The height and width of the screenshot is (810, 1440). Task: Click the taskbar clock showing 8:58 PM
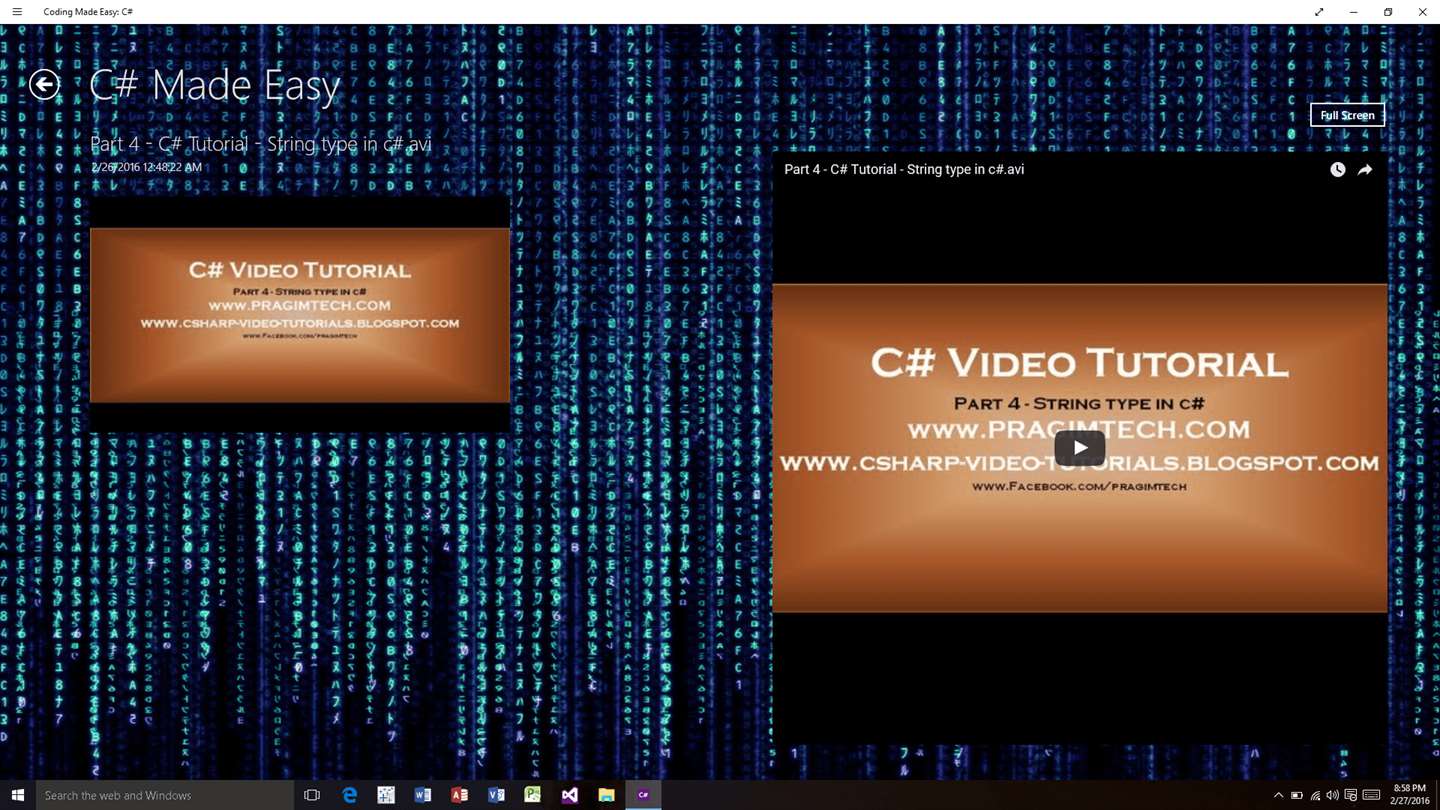[1409, 795]
